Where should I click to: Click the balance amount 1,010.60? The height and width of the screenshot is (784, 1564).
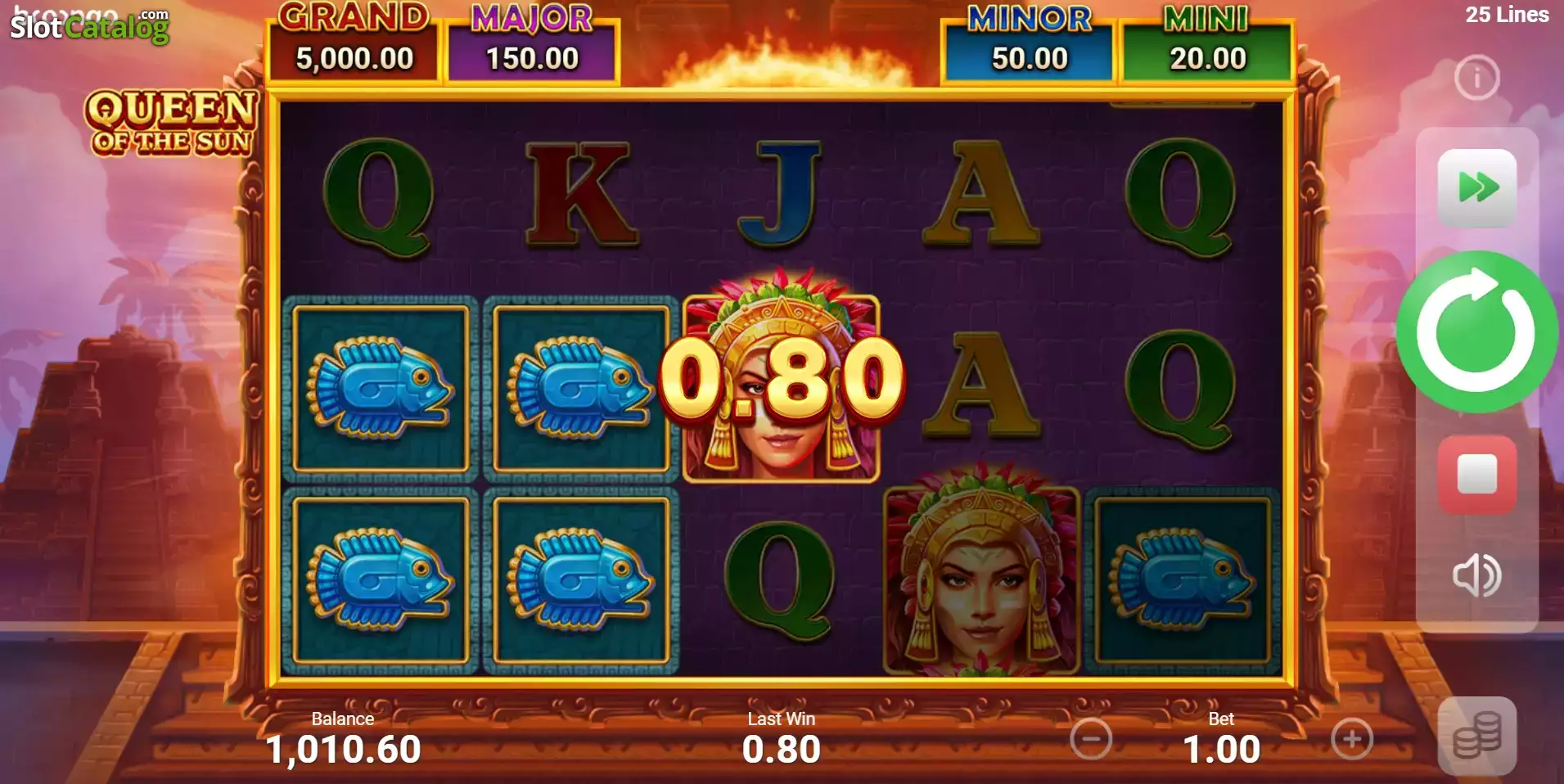[x=344, y=749]
